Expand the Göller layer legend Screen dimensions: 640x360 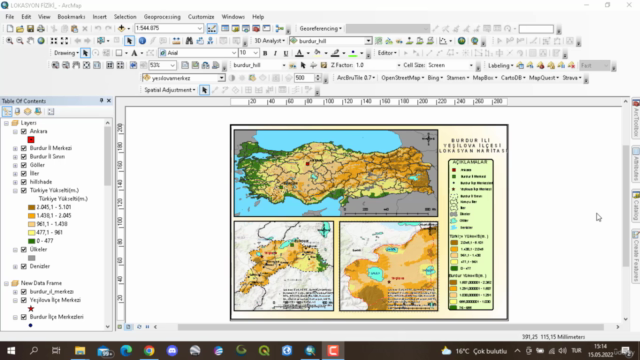pyautogui.click(x=15, y=165)
